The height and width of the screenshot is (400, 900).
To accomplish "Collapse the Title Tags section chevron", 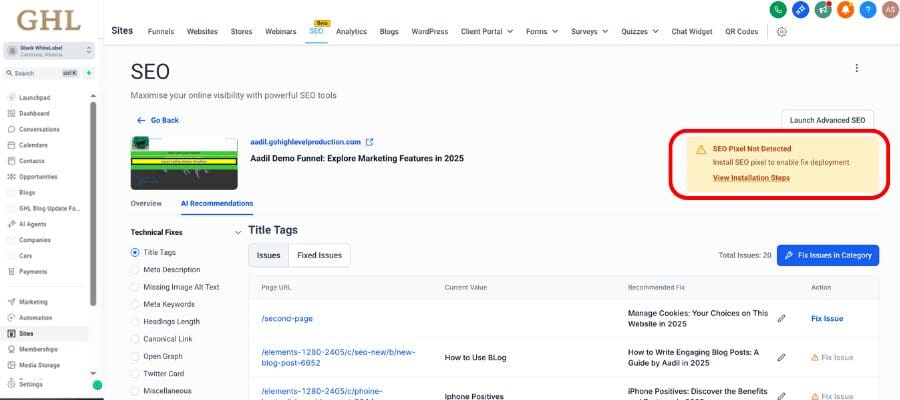I will point(237,232).
